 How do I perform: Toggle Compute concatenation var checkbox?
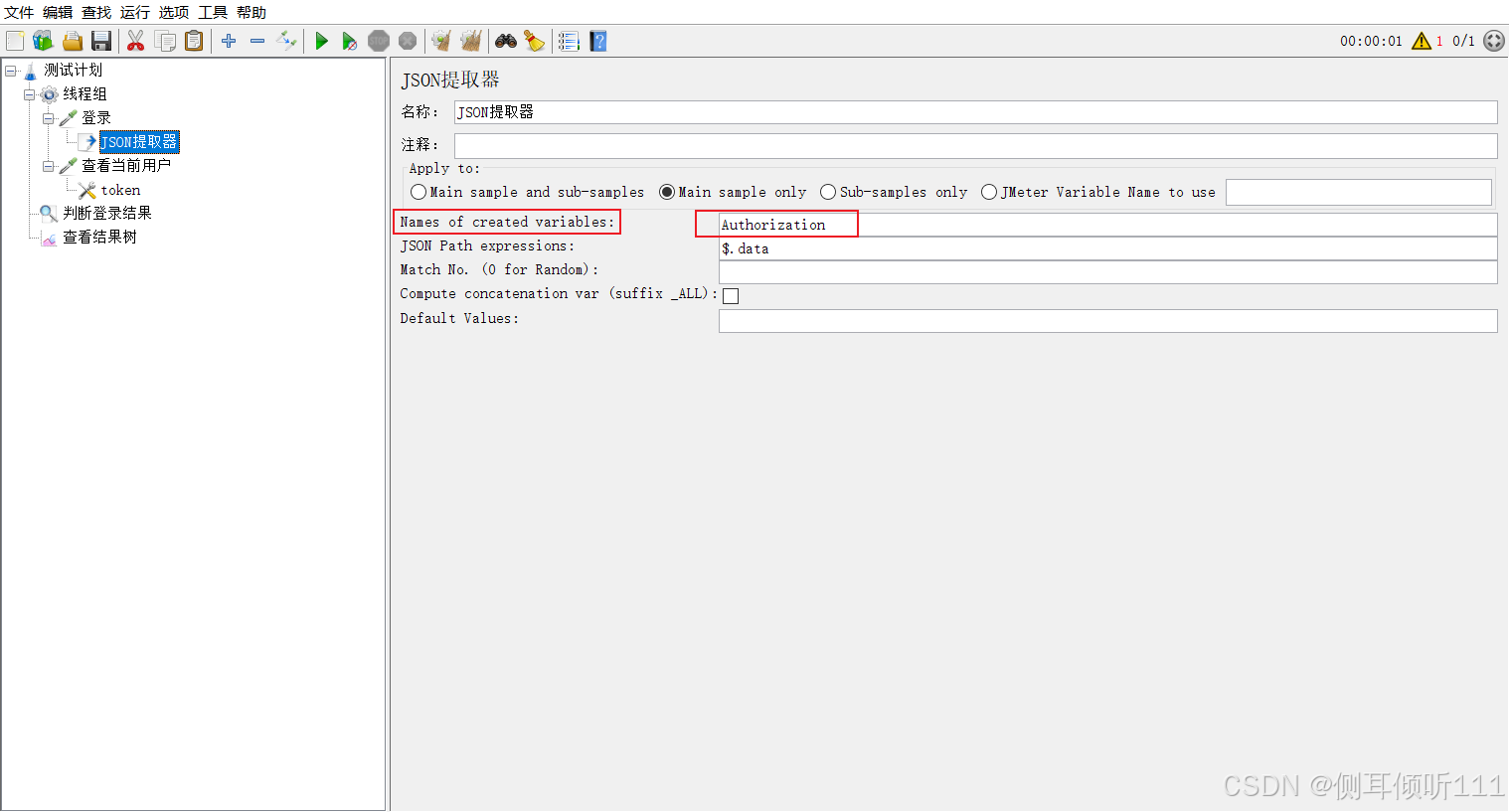(731, 295)
